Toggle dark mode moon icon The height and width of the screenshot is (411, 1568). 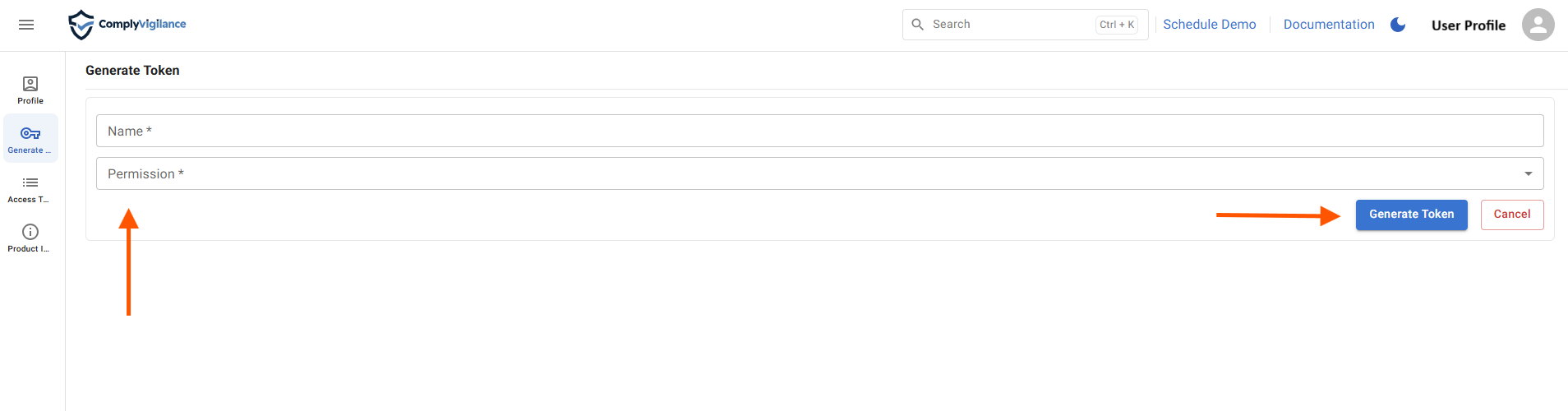click(1398, 25)
